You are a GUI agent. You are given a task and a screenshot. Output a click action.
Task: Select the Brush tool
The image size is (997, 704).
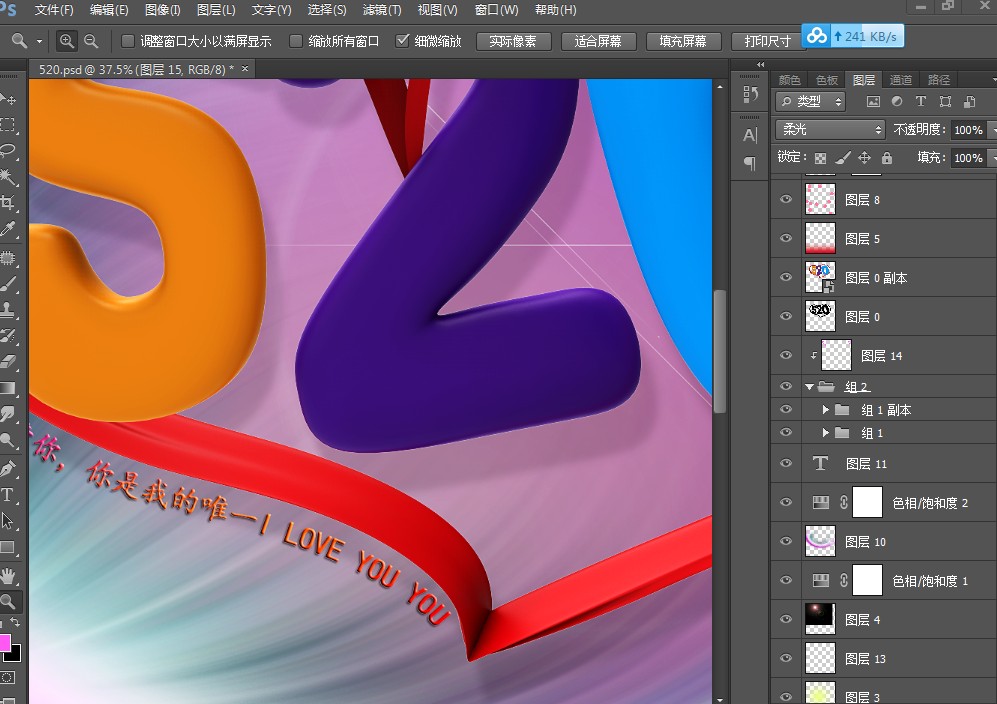tap(8, 284)
